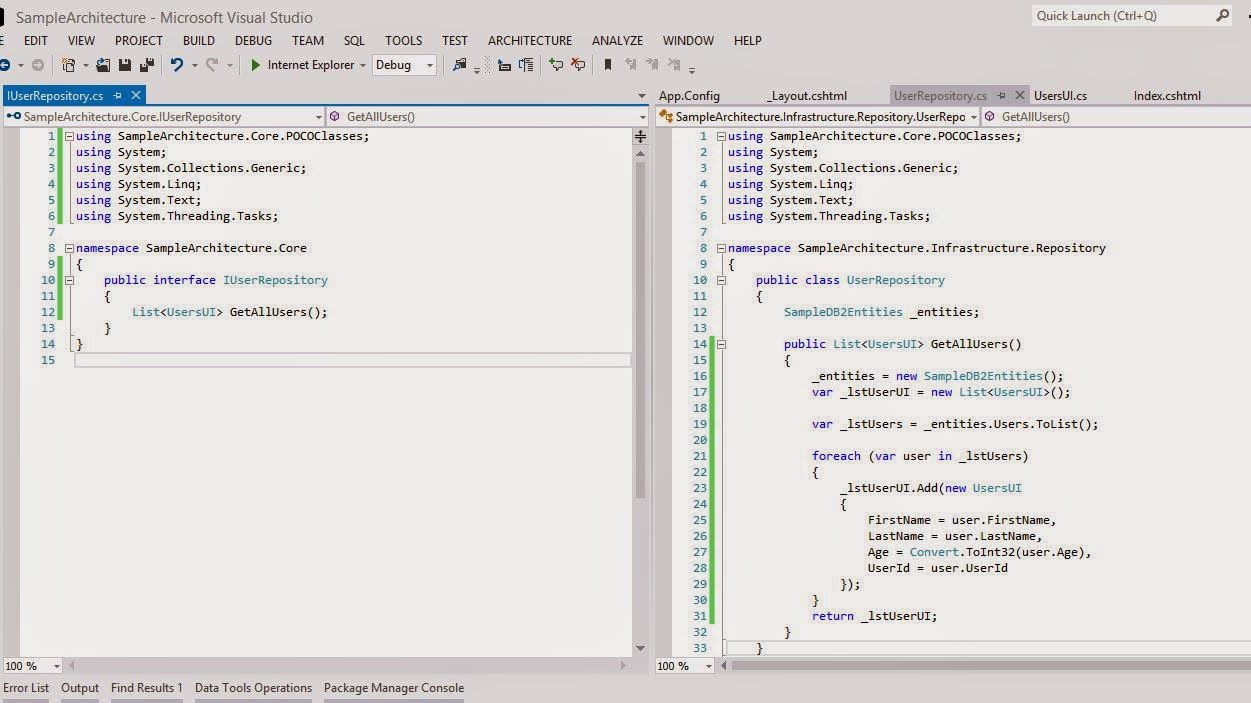Toggle a bookmark on the current line

607,66
